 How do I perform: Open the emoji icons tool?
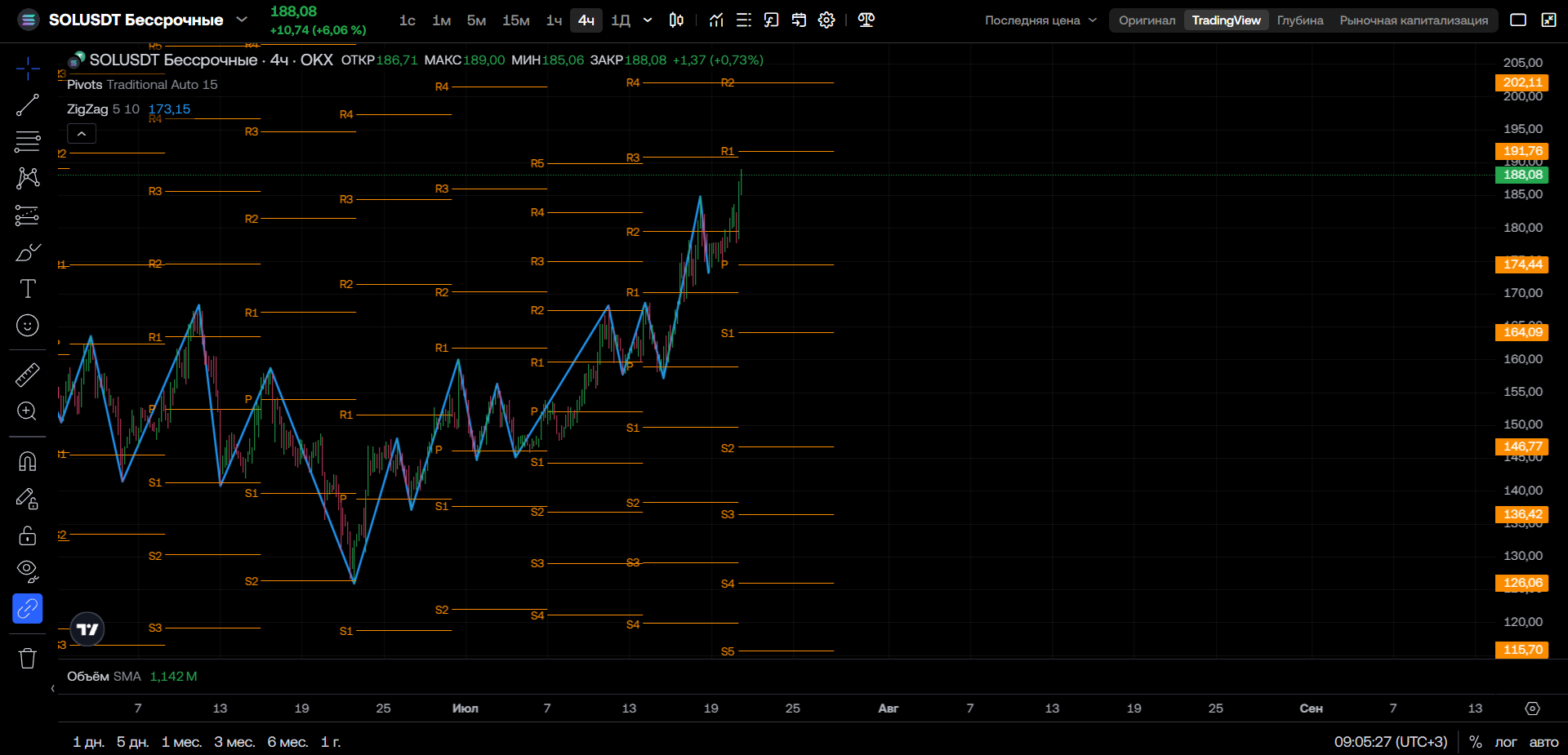[28, 326]
